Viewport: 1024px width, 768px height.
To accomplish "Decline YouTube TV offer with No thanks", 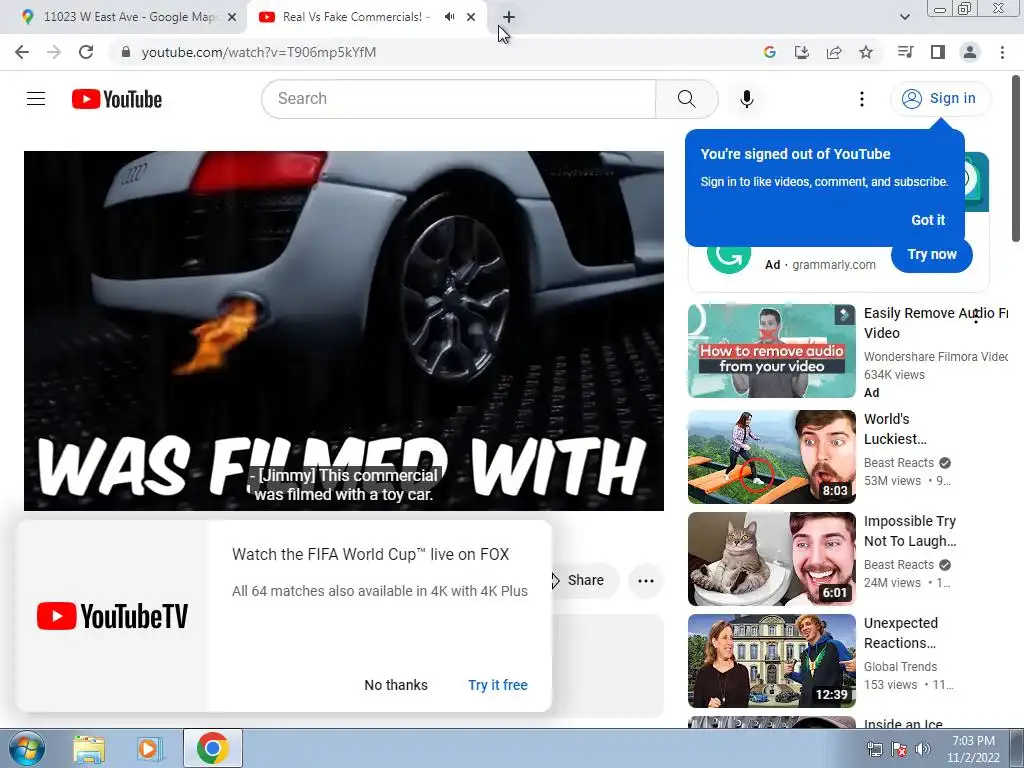I will [396, 685].
